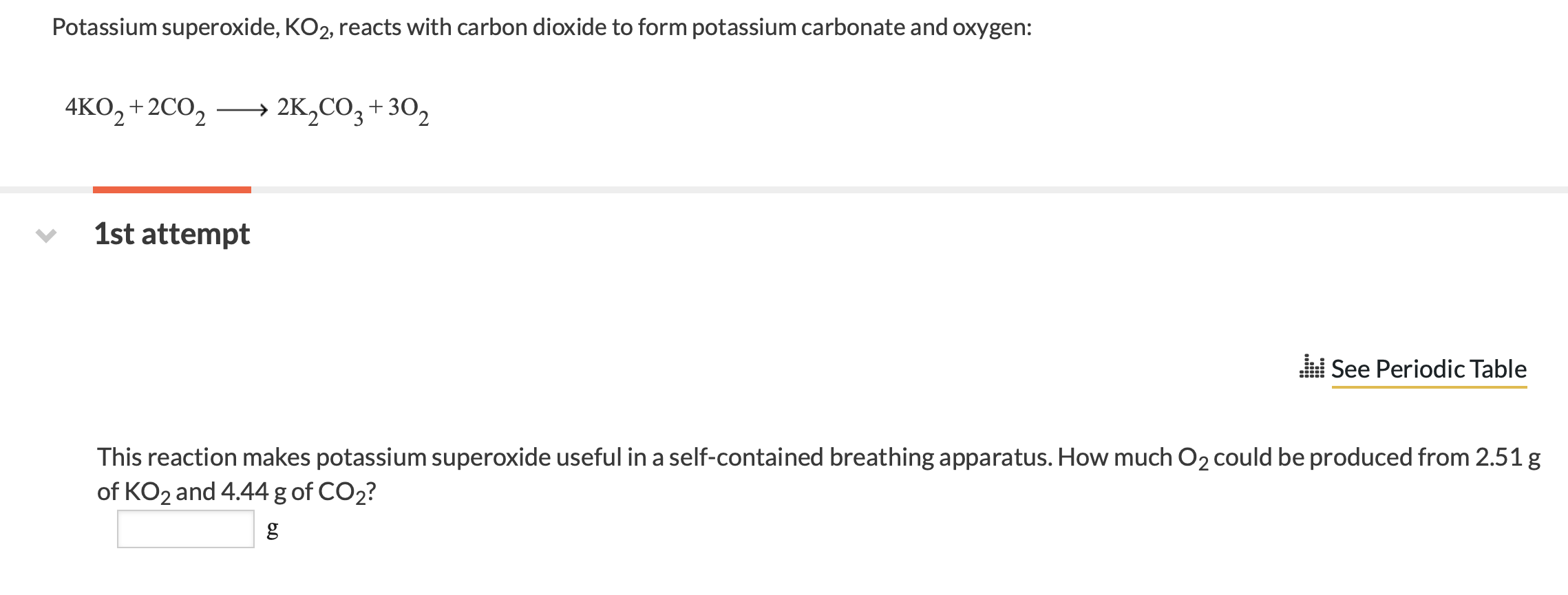This screenshot has width=1568, height=595.
Task: Click the question text about self-contained breathing apparatus
Action: pos(757,457)
